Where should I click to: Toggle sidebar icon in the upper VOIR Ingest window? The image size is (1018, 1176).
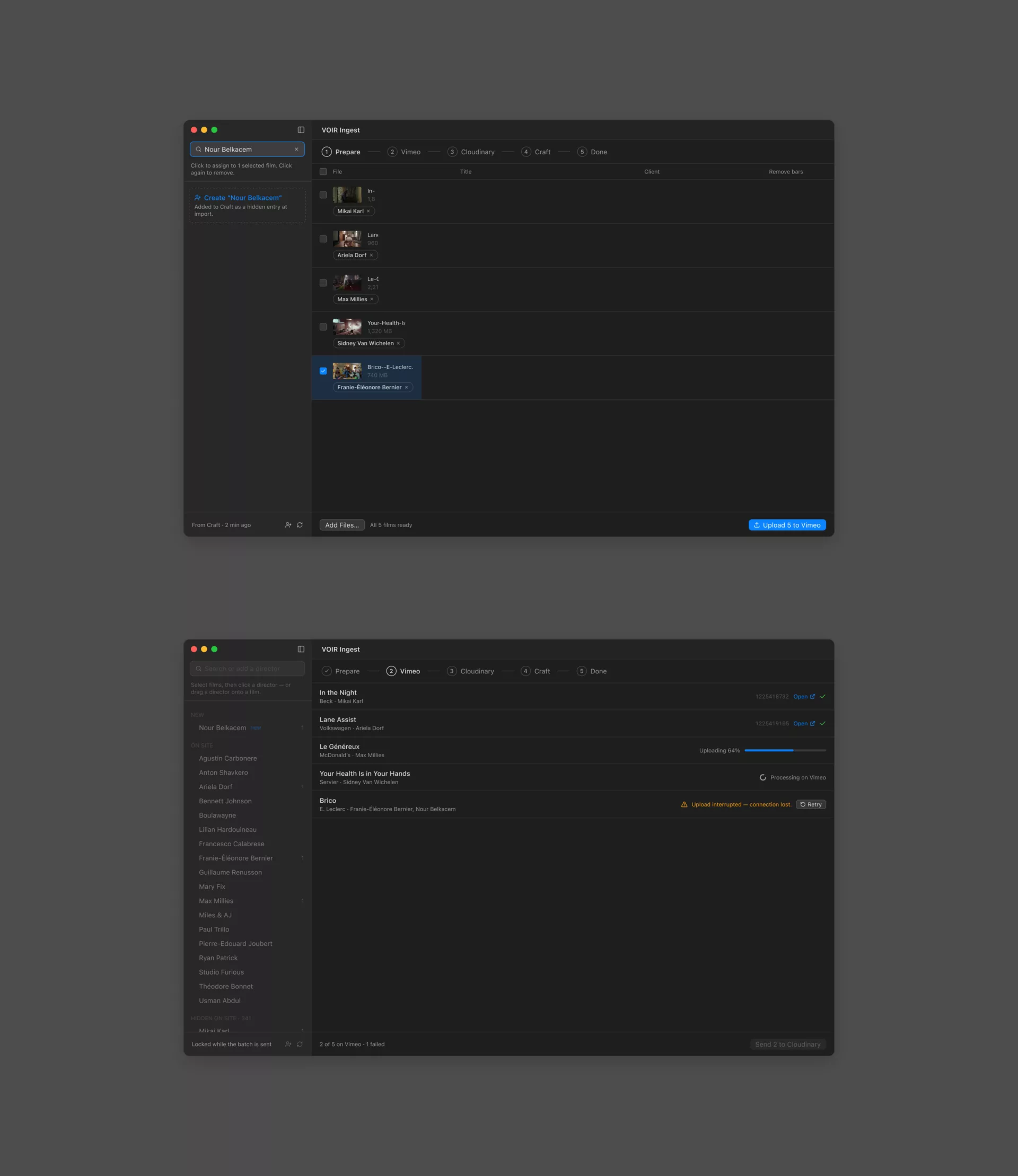(x=301, y=130)
